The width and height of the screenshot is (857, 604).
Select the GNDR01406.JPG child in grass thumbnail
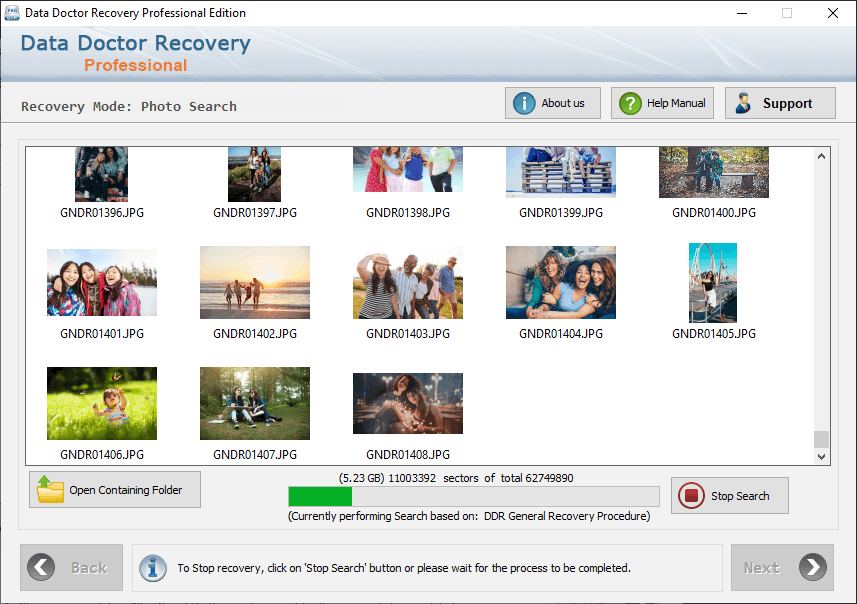point(102,403)
